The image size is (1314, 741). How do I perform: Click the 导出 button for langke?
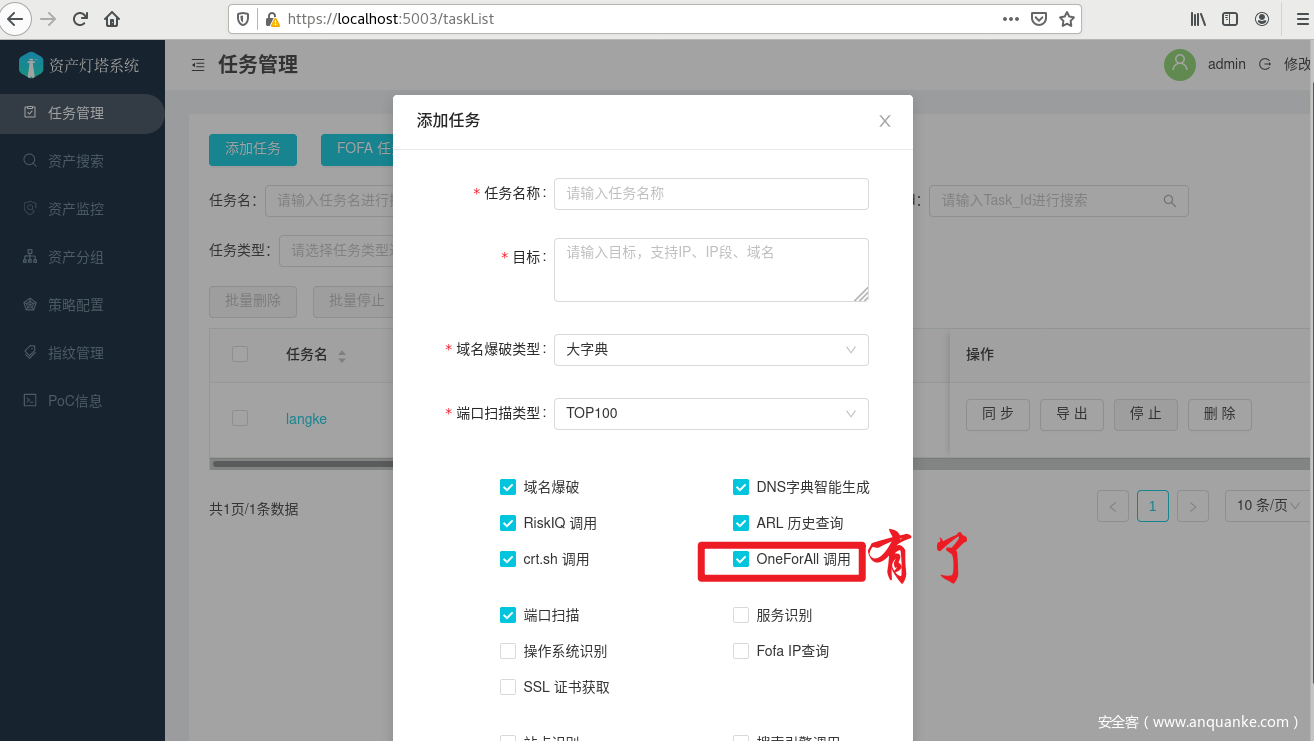click(x=1071, y=414)
